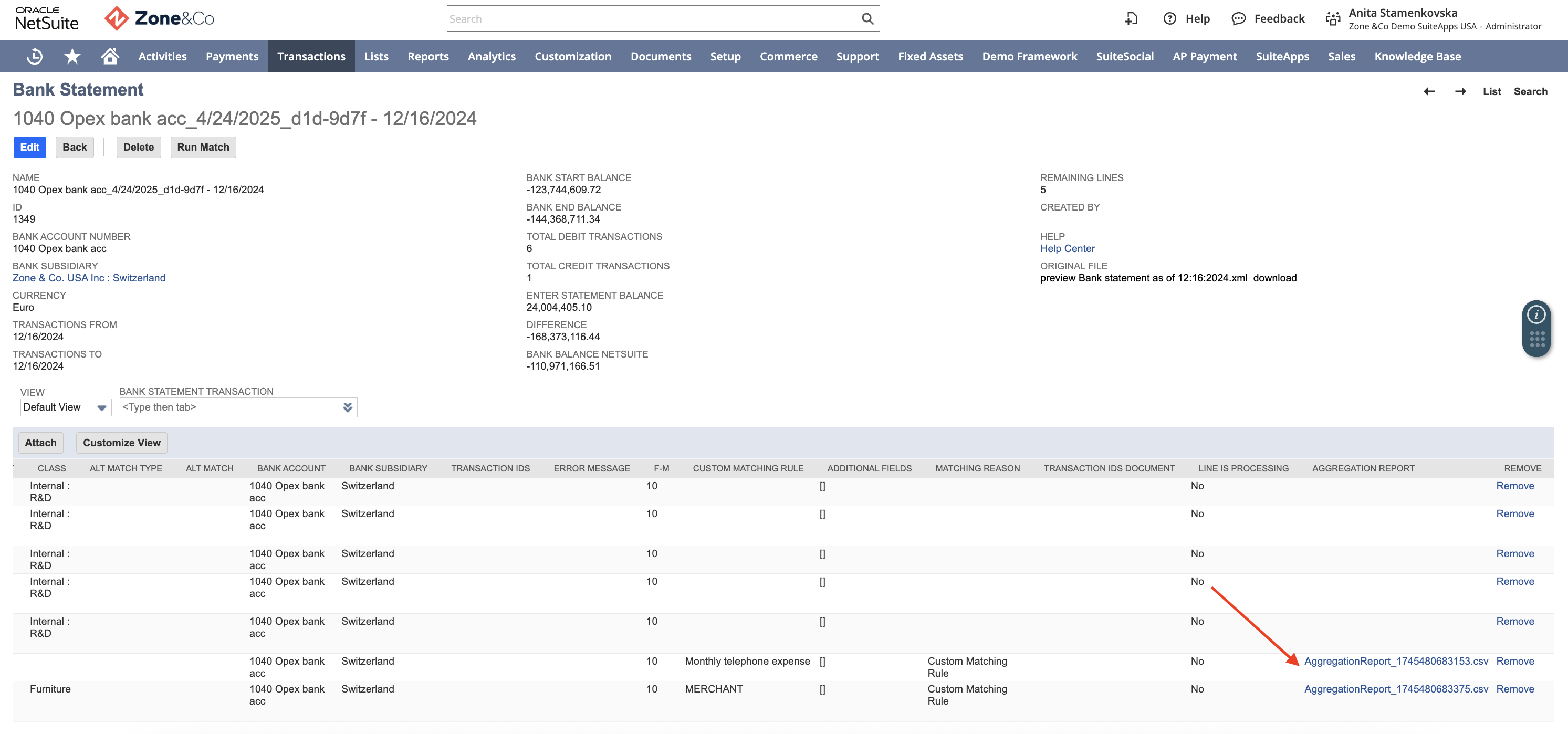
Task: Open the Setup menu
Action: click(x=725, y=56)
